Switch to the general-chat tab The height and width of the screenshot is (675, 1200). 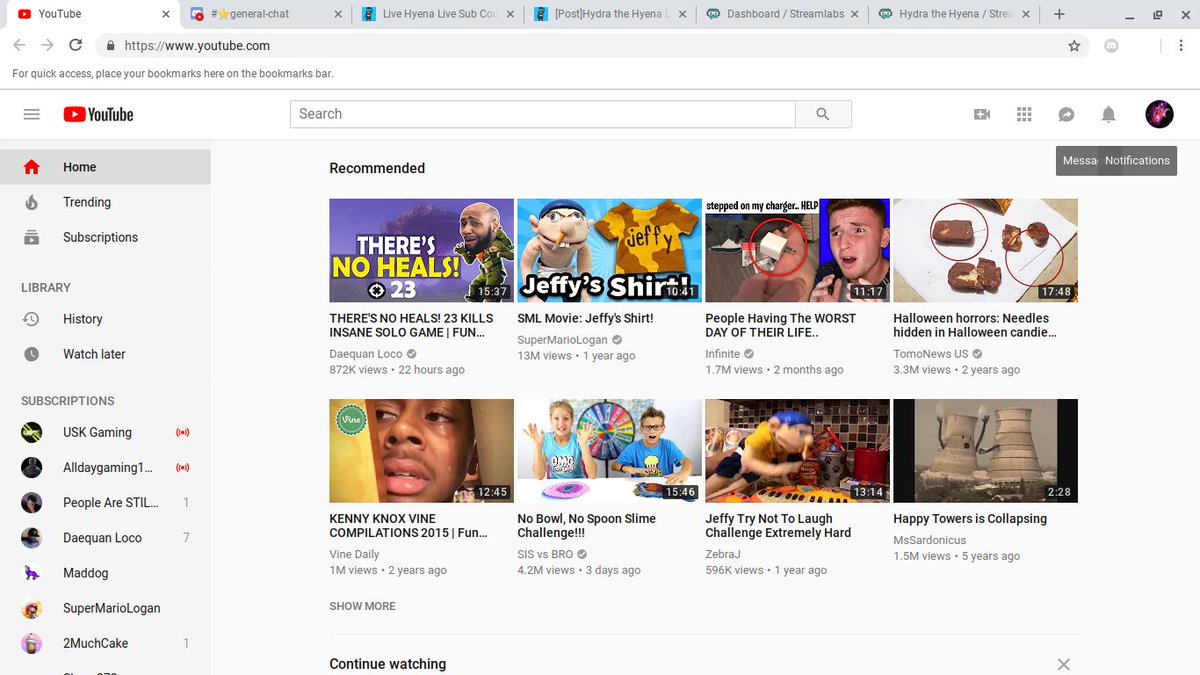[x=265, y=14]
